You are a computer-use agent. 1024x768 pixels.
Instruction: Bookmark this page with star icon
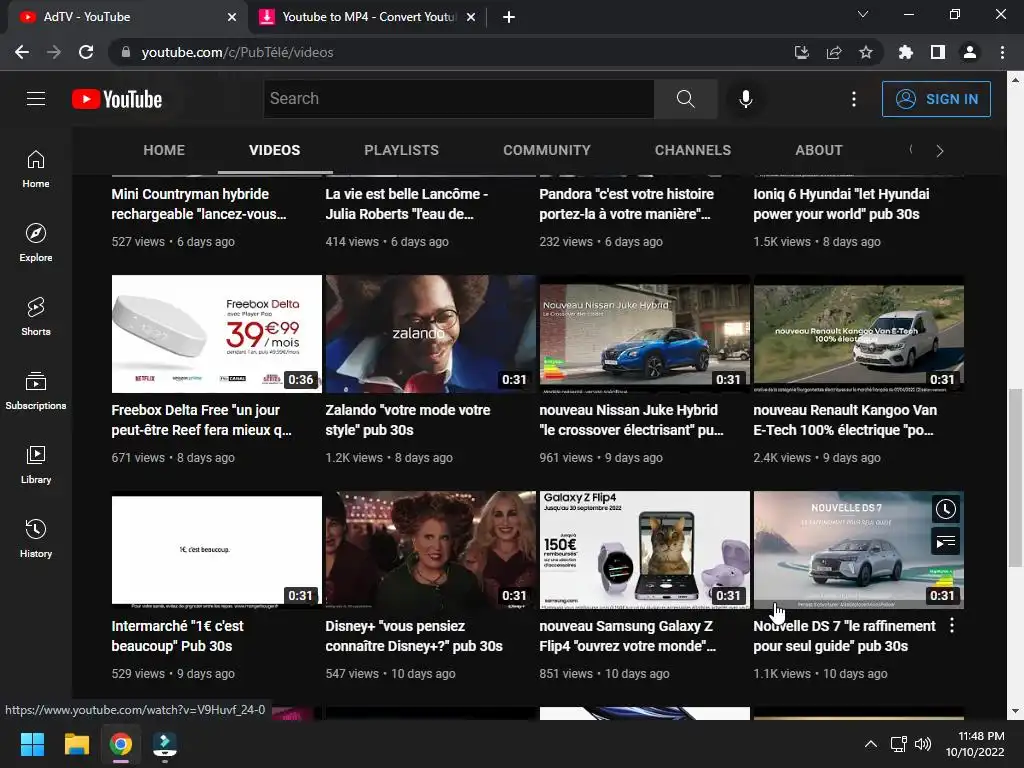(x=866, y=52)
